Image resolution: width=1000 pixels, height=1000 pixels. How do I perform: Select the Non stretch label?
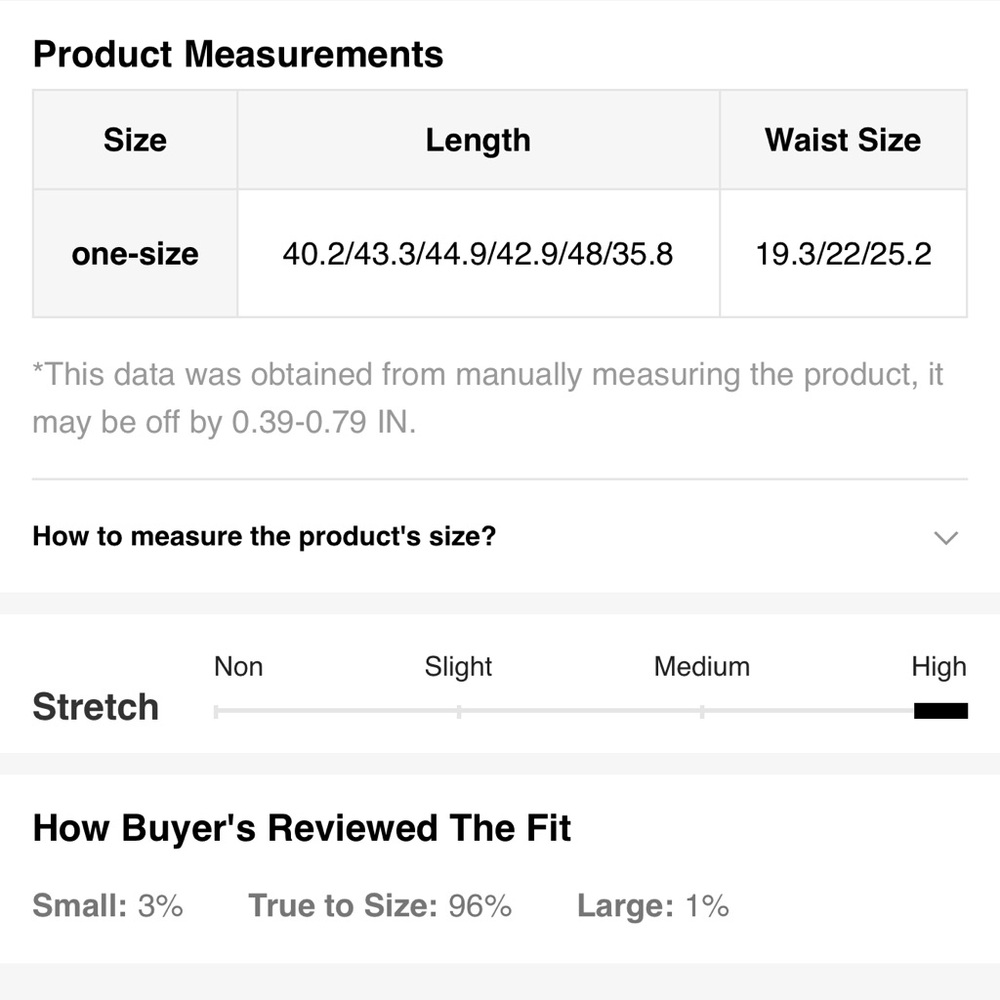tap(238, 667)
